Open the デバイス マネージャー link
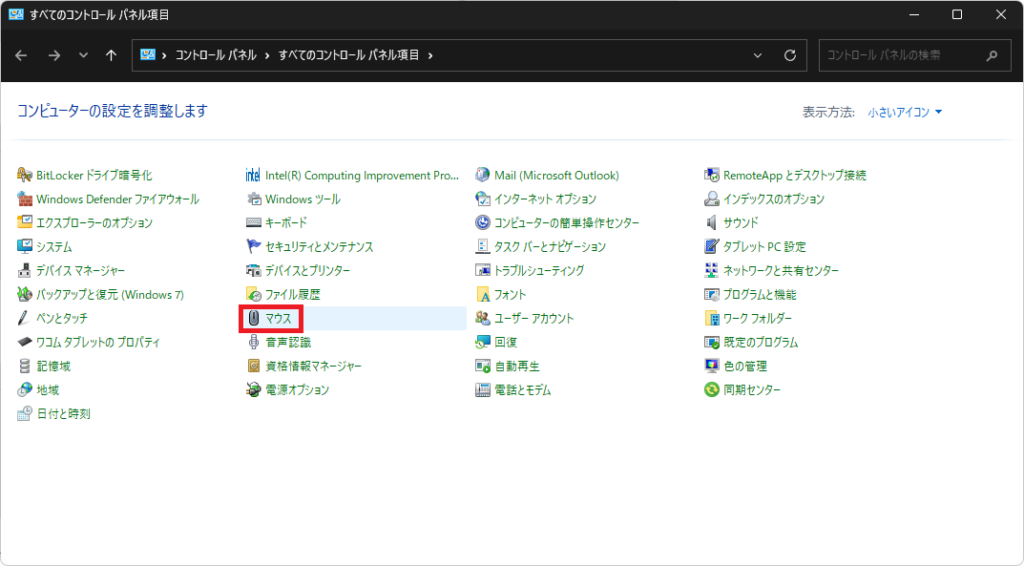Viewport: 1024px width, 566px height. (x=81, y=271)
